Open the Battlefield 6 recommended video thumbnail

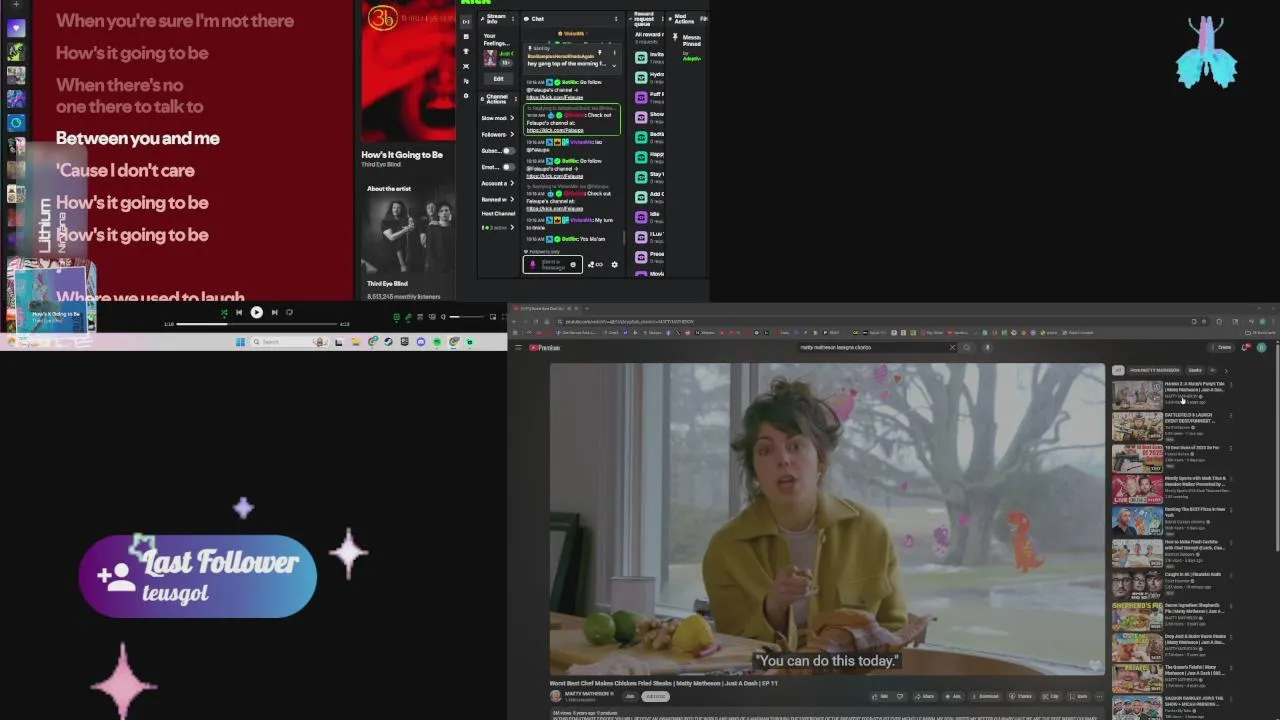pyautogui.click(x=1137, y=427)
